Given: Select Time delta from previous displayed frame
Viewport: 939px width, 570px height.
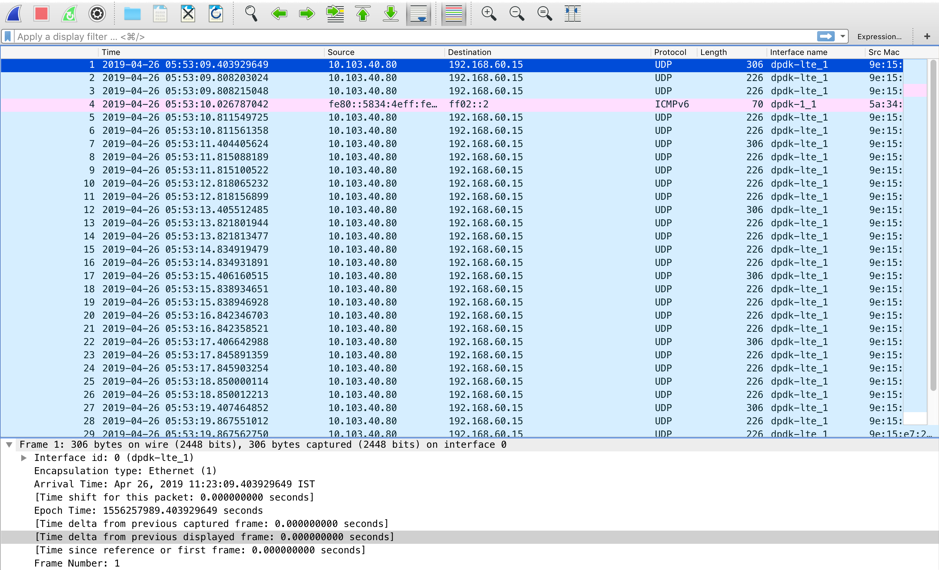Looking at the screenshot, I should click(x=214, y=537).
